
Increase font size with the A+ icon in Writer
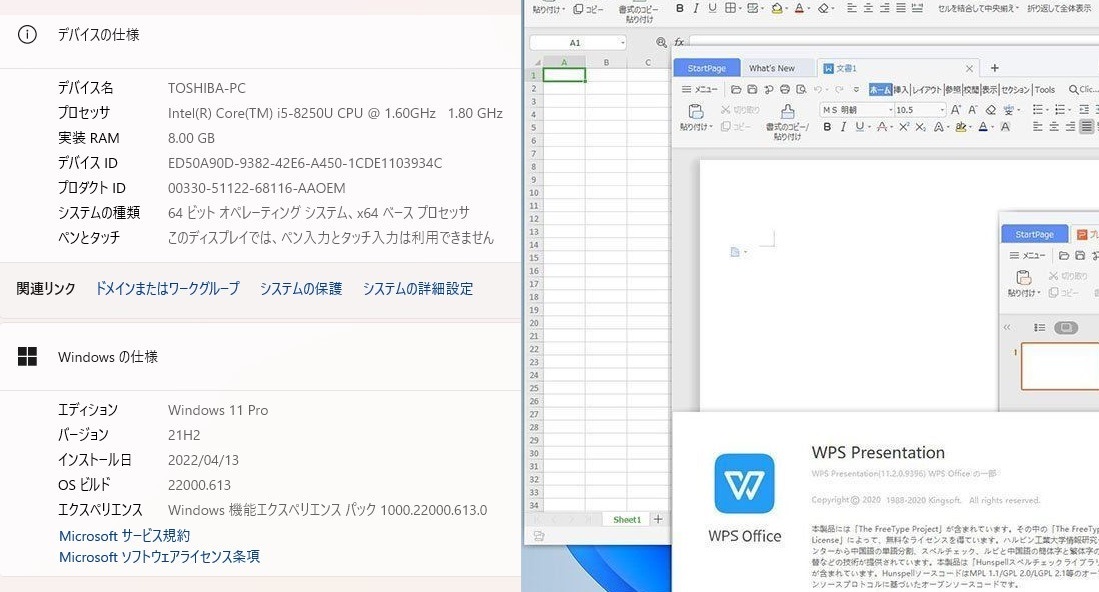point(955,110)
